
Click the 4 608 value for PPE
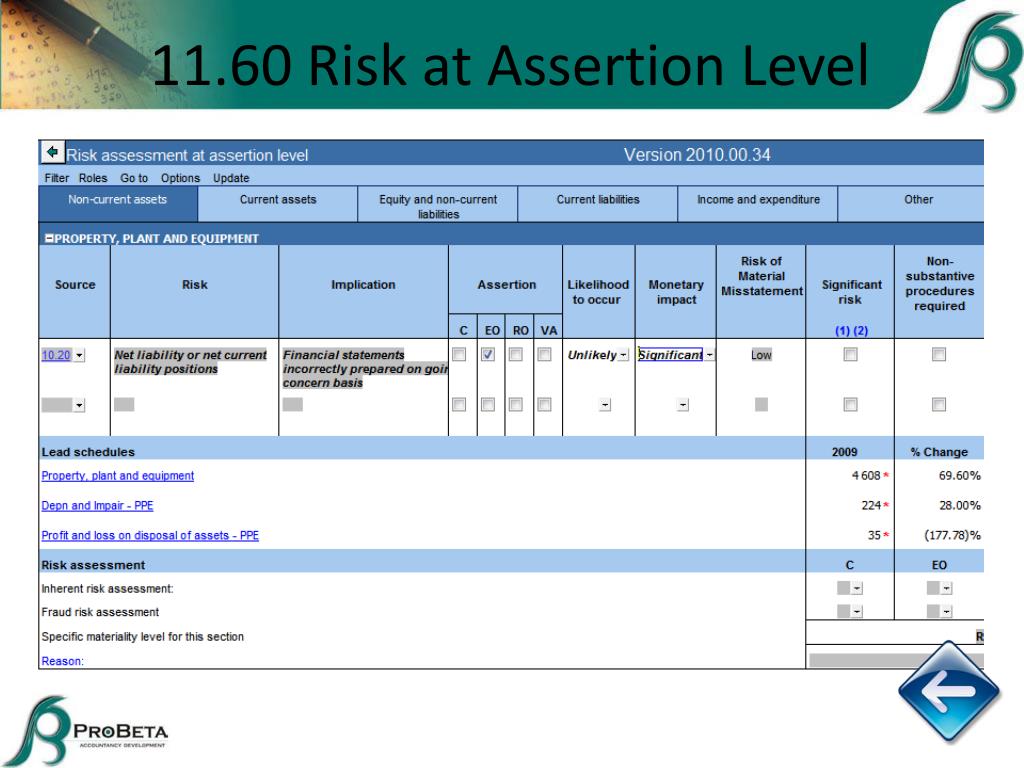click(866, 475)
